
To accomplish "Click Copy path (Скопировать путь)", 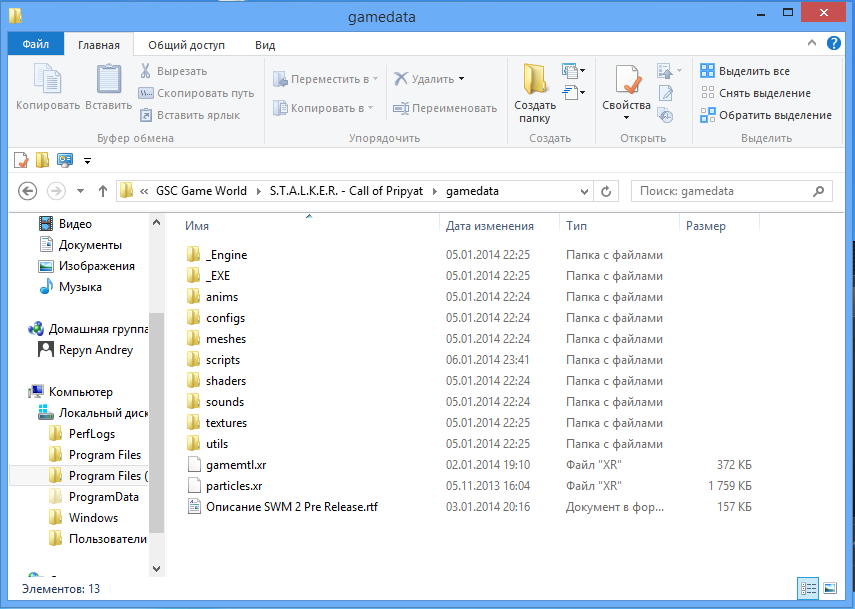I will click(x=196, y=93).
